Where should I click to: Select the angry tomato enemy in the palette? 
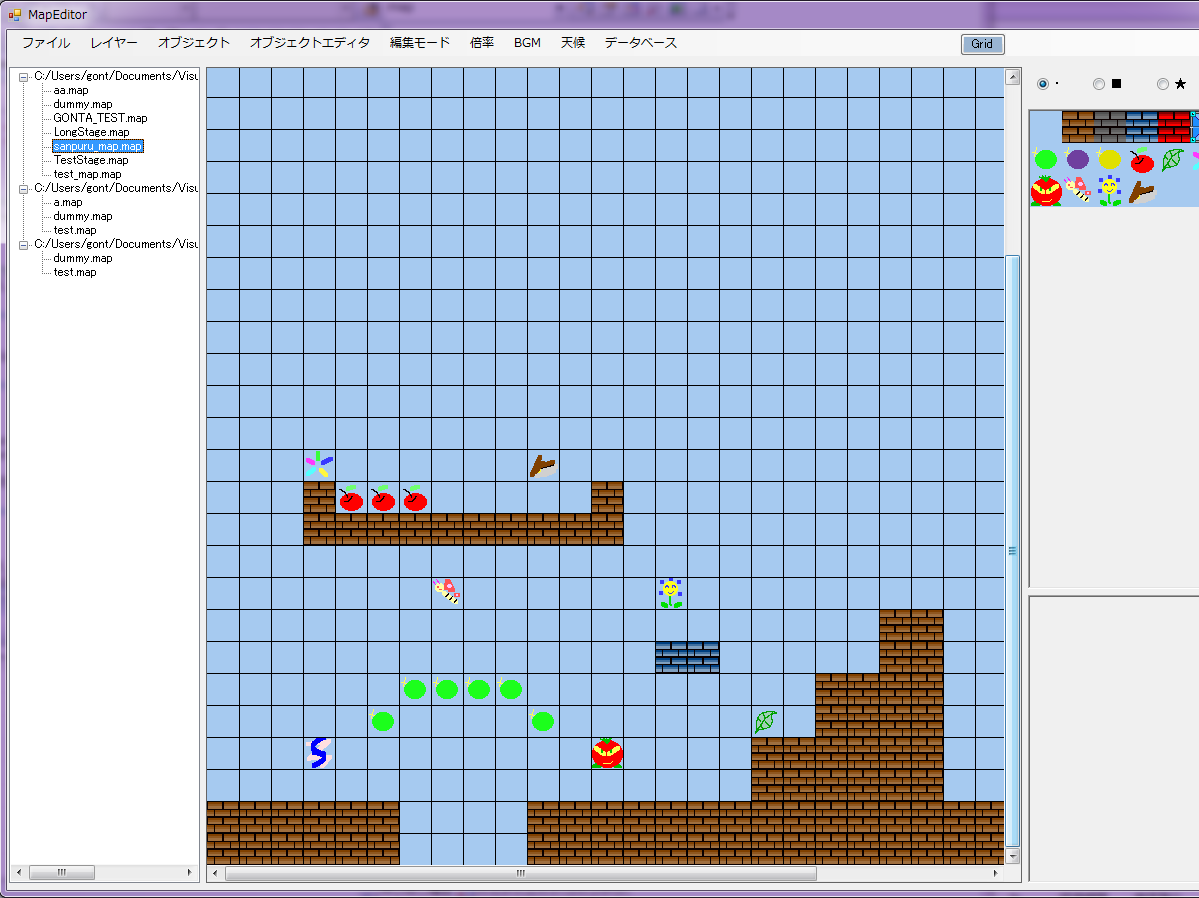click(x=1045, y=190)
